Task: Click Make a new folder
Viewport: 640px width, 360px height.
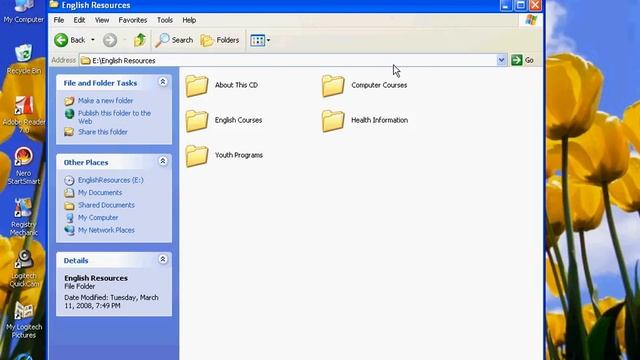Action: point(105,100)
